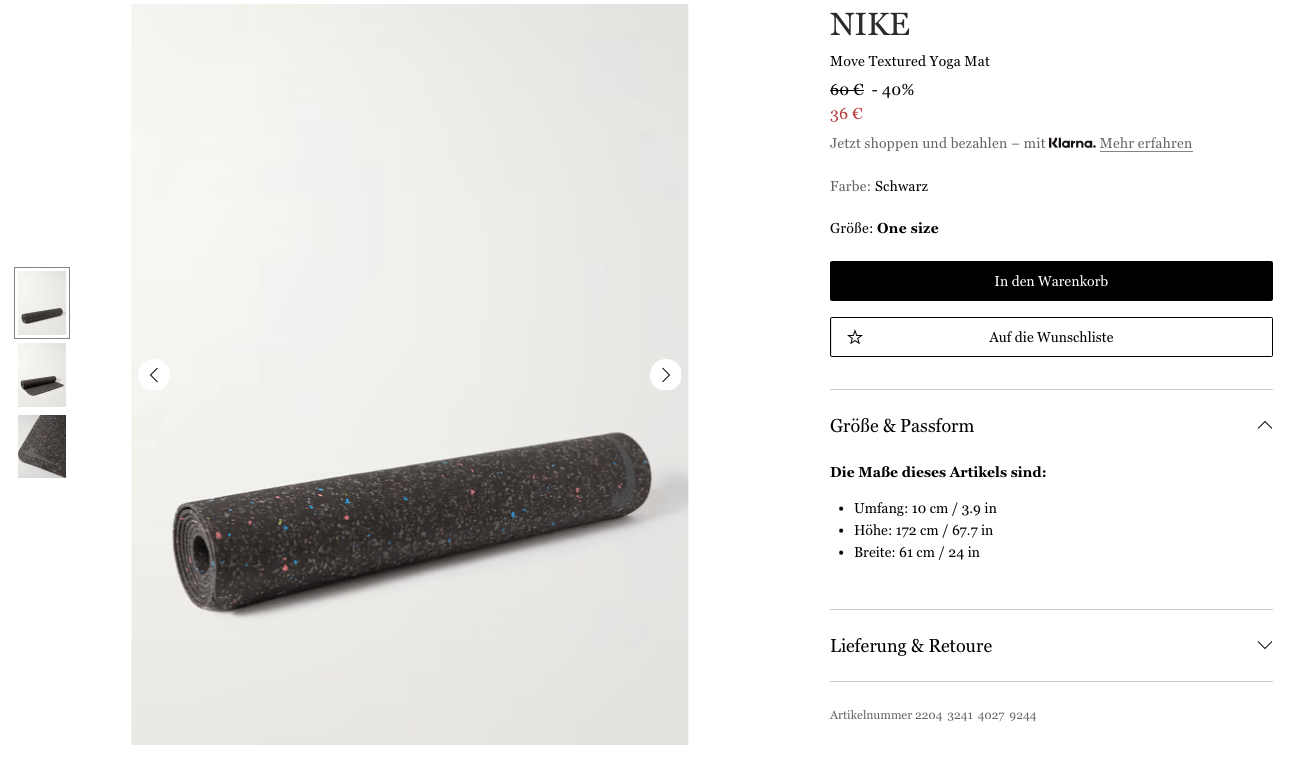Click the Lieferung & Retoure section title
Viewport: 1314px width, 760px height.
pos(910,646)
